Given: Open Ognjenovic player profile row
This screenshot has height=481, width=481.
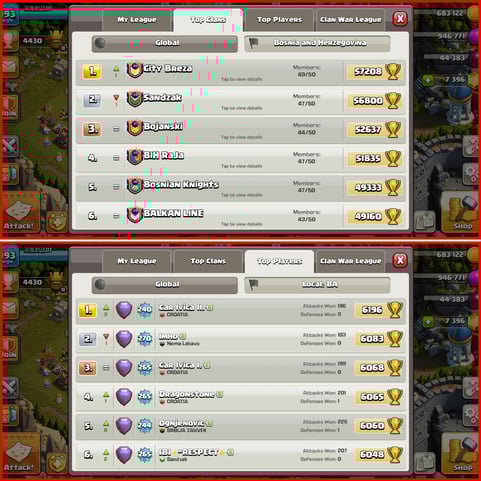Looking at the screenshot, I should pos(241,426).
